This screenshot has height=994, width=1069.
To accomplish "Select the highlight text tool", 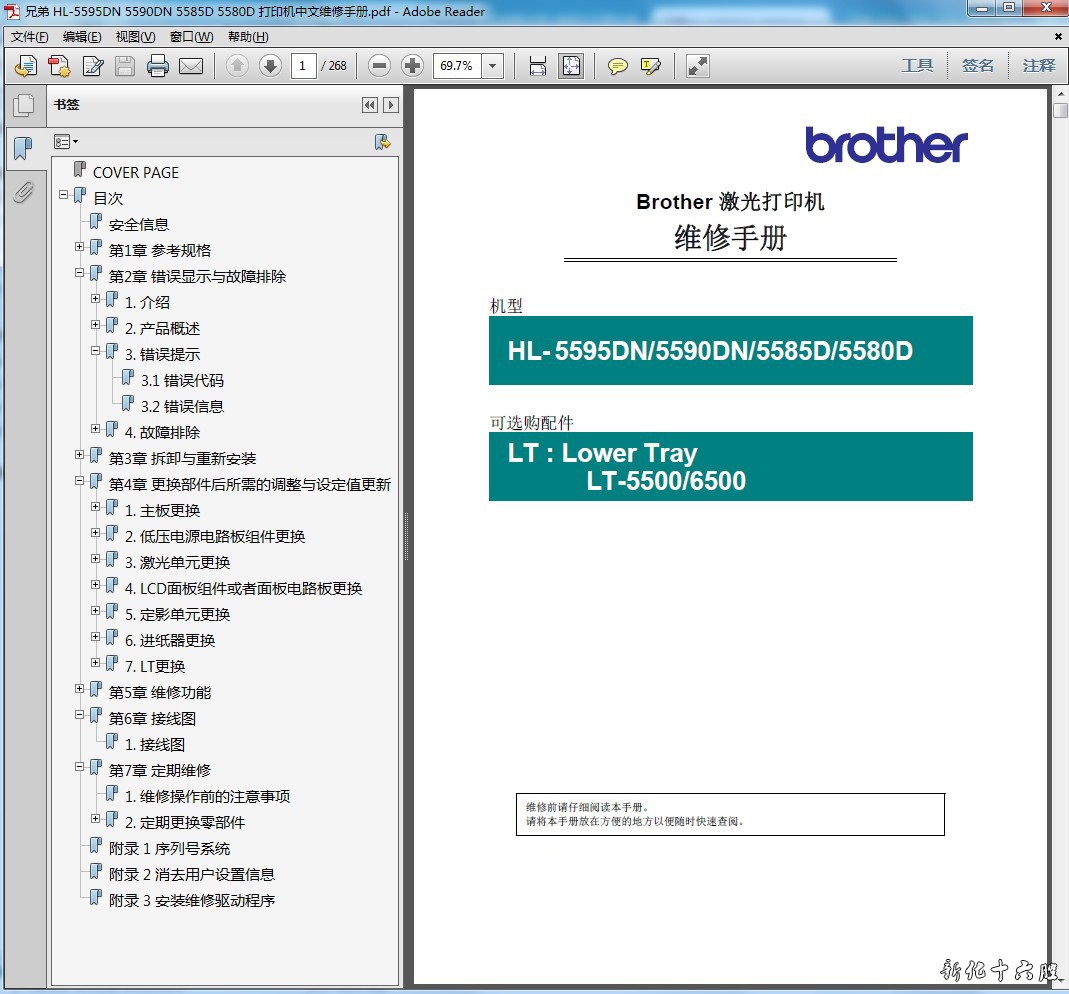I will click(x=651, y=66).
